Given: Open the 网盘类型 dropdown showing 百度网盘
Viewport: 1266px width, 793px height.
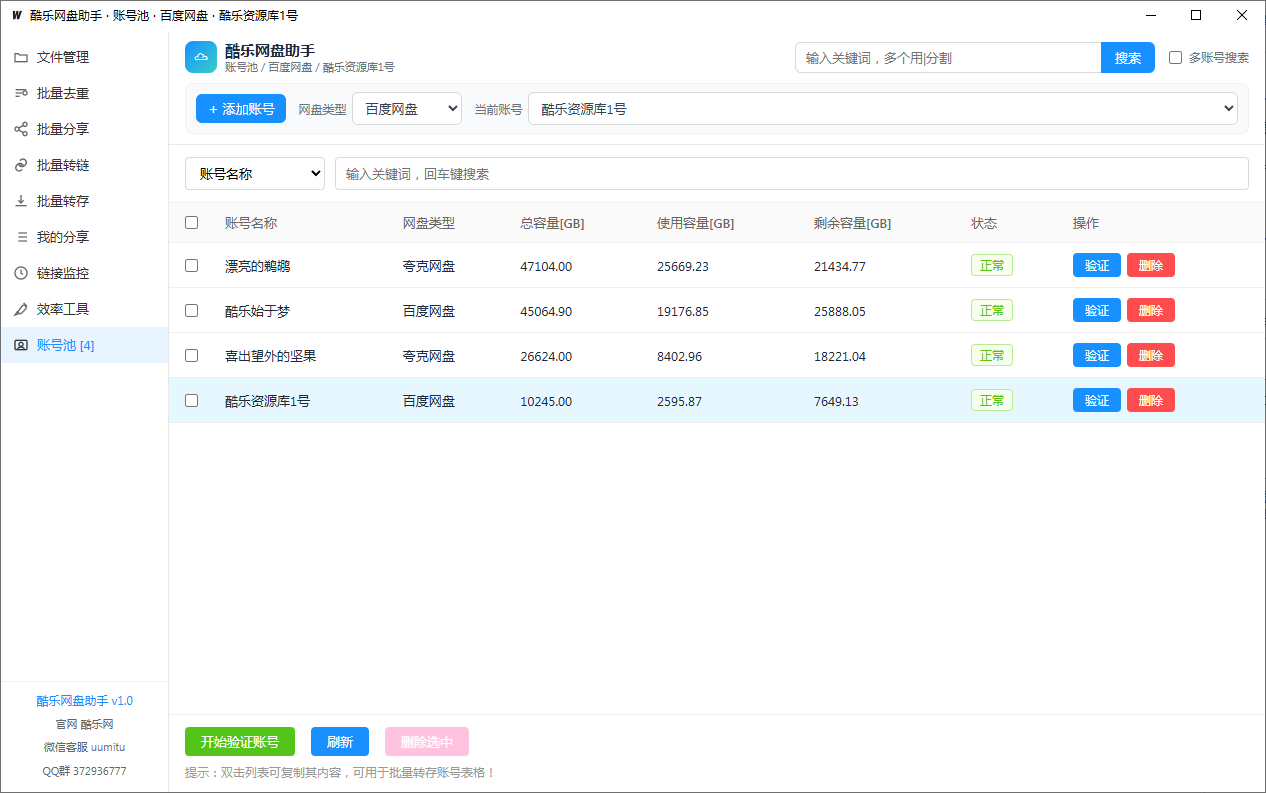Looking at the screenshot, I should click(407, 109).
